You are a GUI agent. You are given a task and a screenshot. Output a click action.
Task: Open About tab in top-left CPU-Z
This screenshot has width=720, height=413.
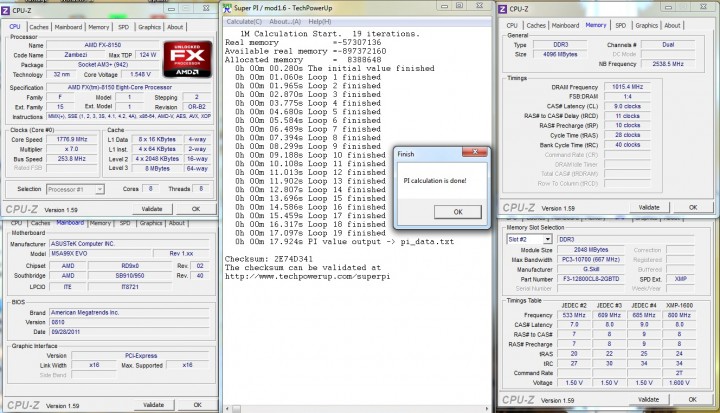click(175, 27)
